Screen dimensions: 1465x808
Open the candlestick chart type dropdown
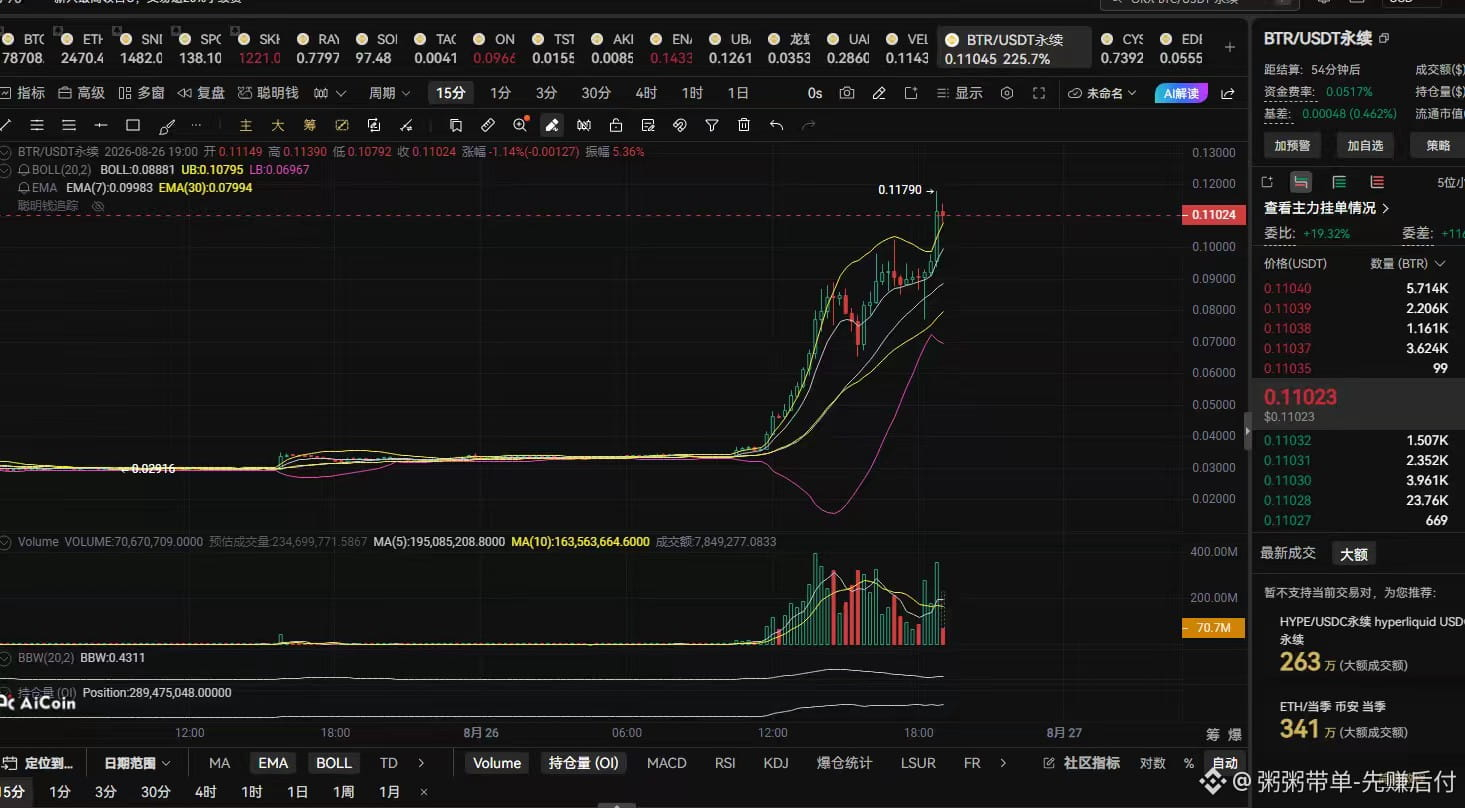coord(330,93)
